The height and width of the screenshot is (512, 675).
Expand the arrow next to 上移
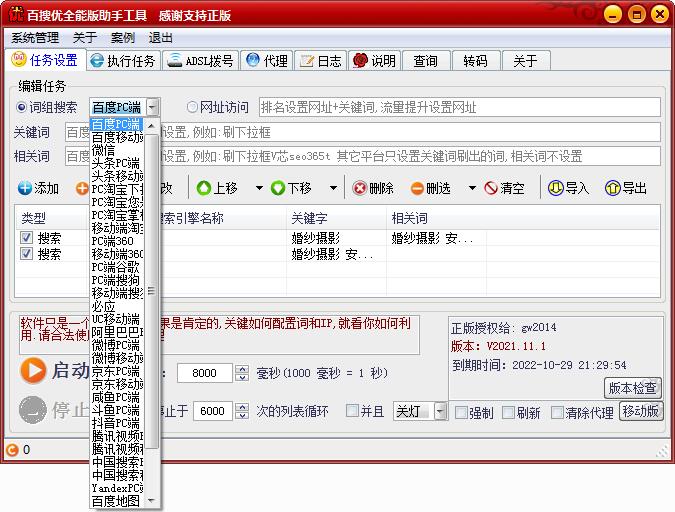point(259,188)
